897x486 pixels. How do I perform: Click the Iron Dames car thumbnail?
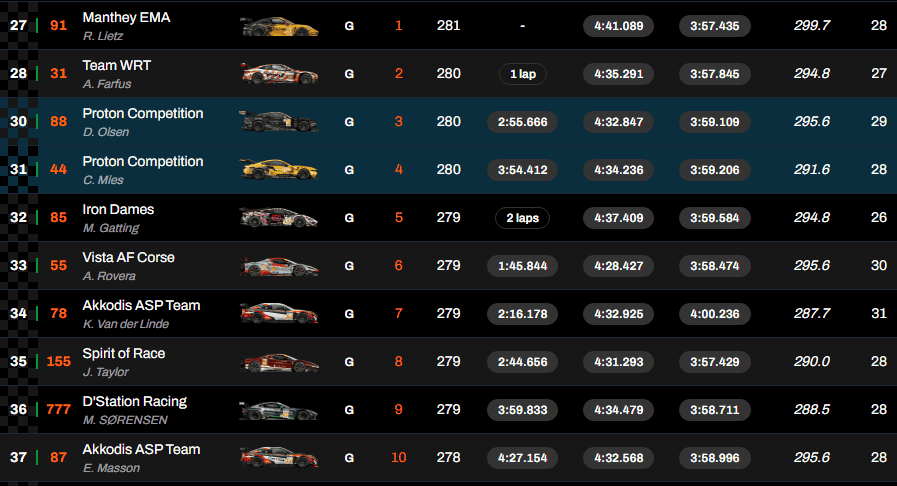[x=279, y=218]
